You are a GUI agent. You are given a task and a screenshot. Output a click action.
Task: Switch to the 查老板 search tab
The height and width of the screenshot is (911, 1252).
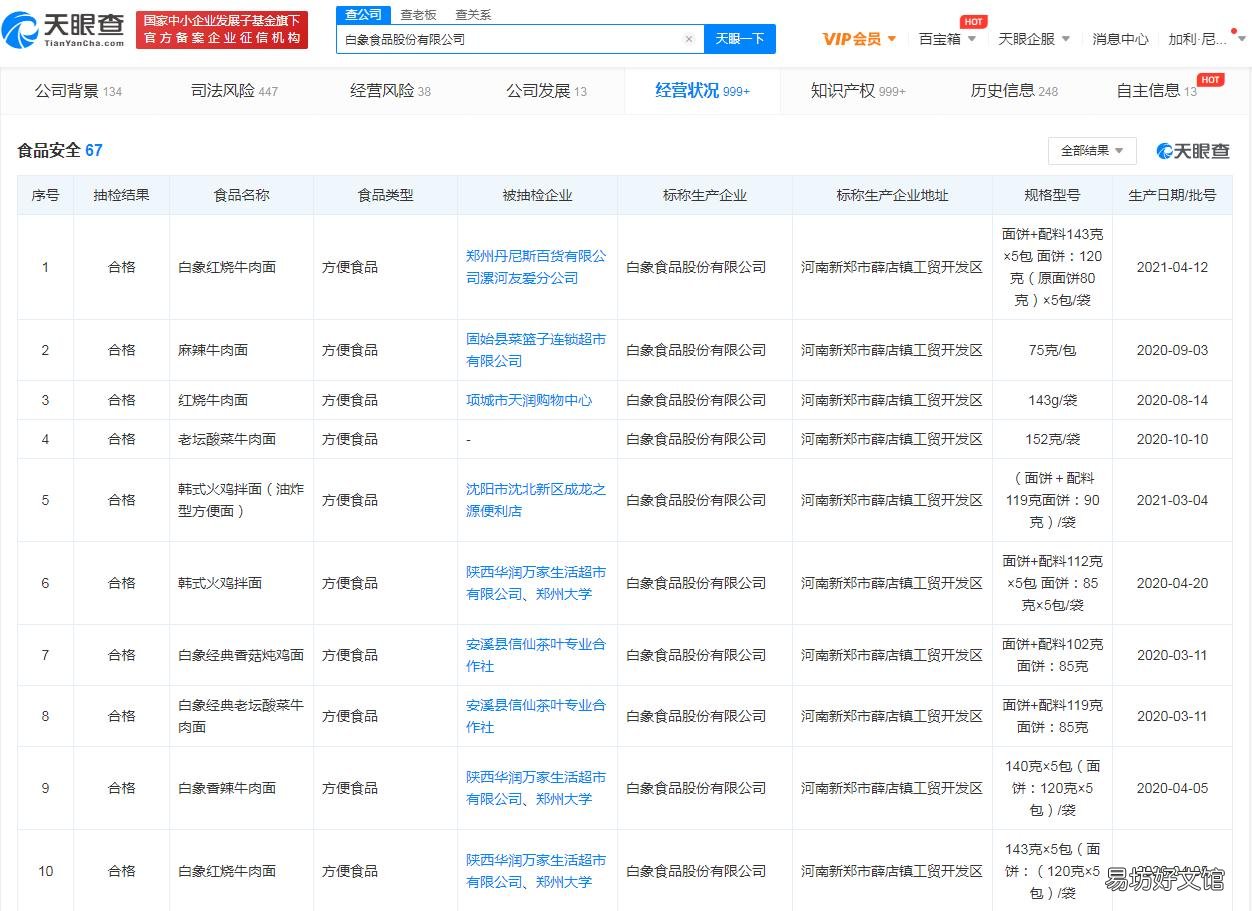point(418,14)
